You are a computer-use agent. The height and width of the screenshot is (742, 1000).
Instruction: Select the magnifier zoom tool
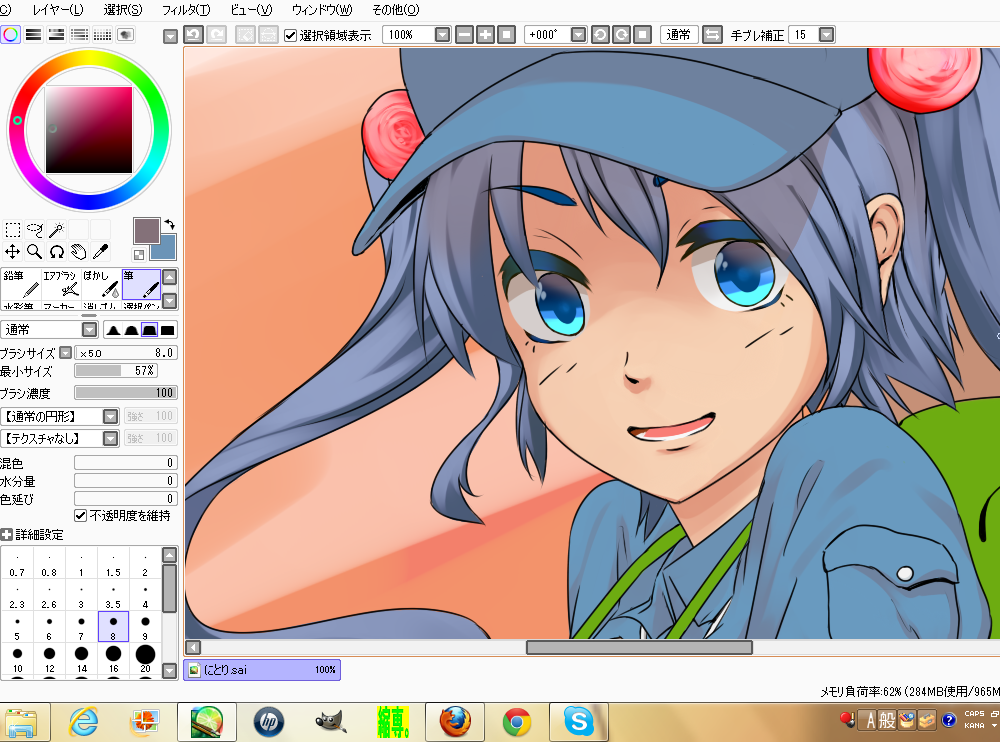click(34, 251)
